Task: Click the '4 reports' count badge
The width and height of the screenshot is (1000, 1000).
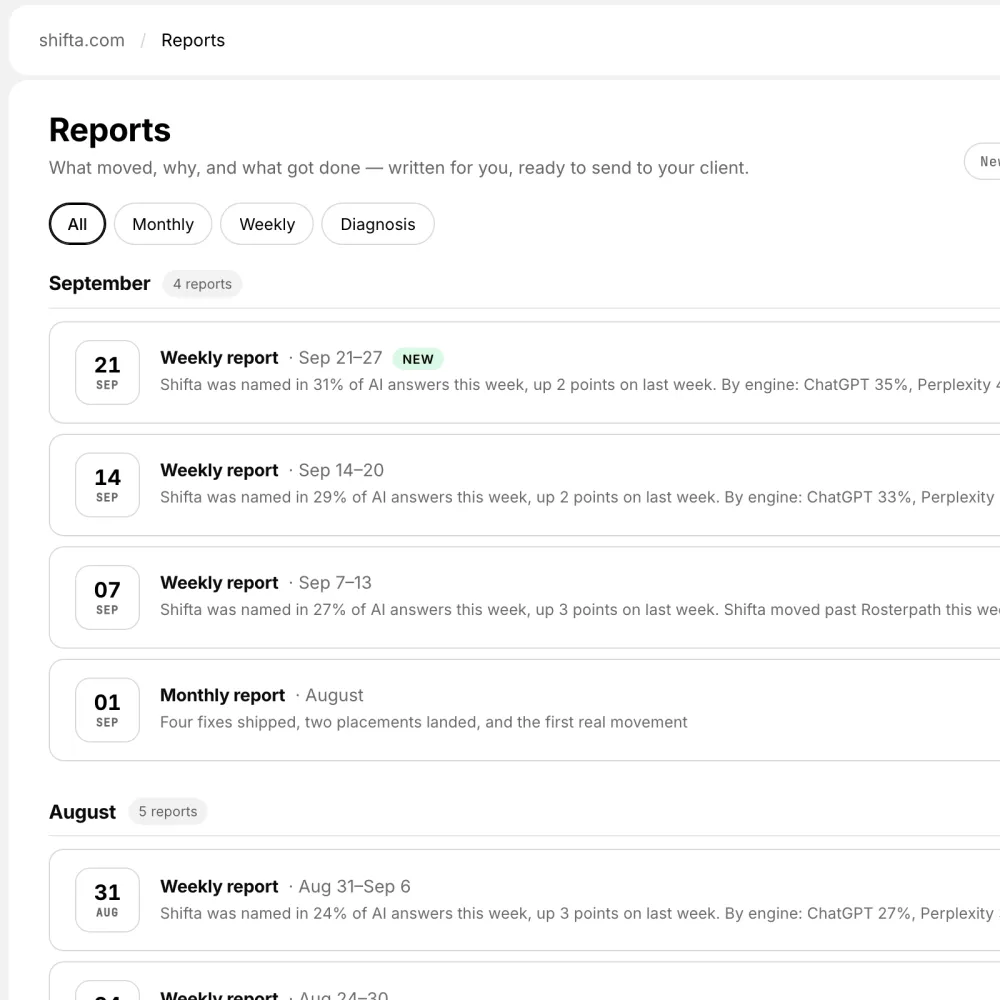Action: point(202,284)
